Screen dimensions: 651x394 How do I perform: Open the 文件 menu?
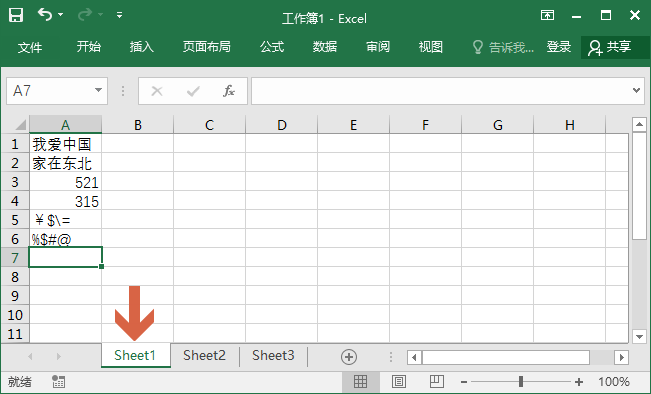(x=30, y=47)
